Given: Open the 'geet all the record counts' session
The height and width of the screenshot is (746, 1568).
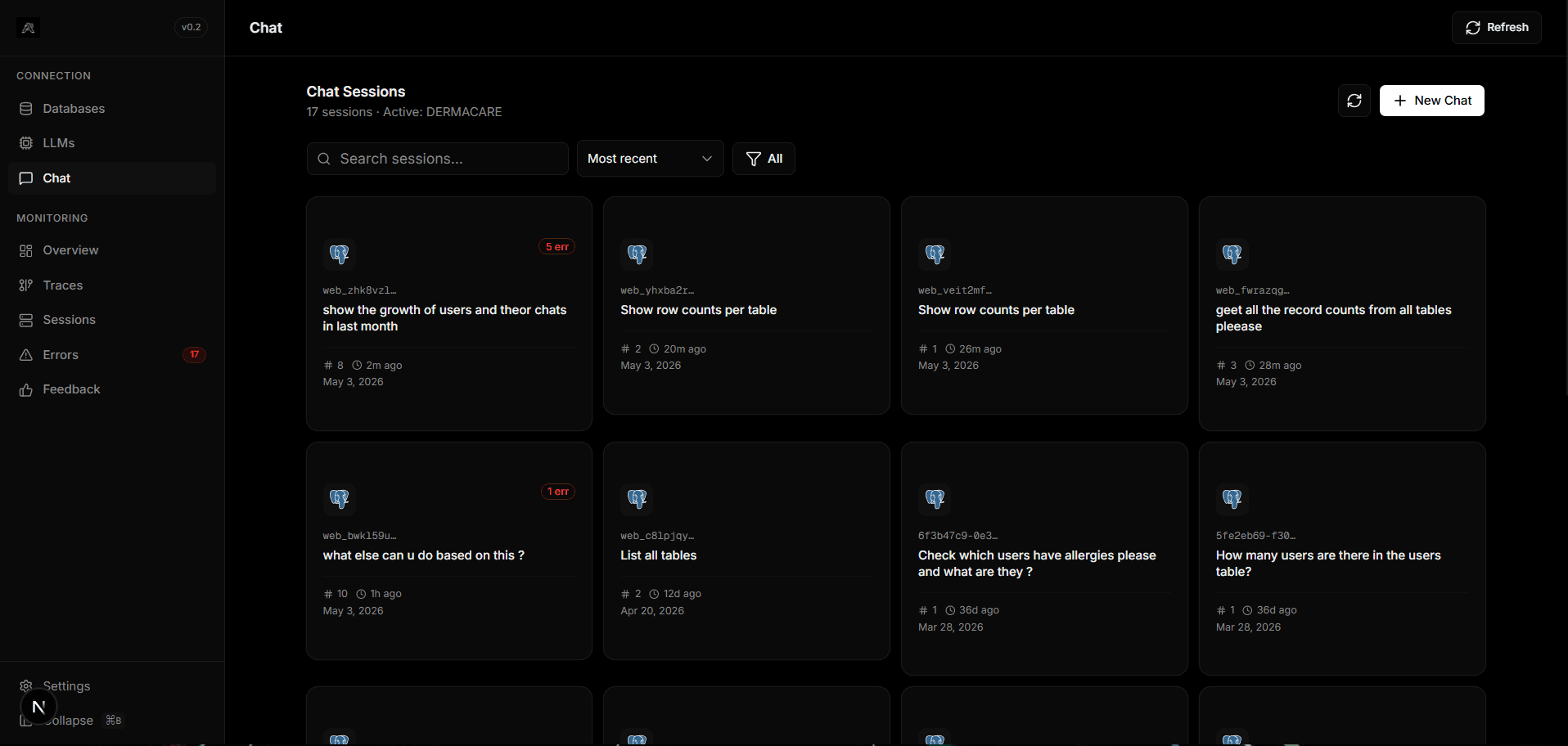Looking at the screenshot, I should point(1342,313).
